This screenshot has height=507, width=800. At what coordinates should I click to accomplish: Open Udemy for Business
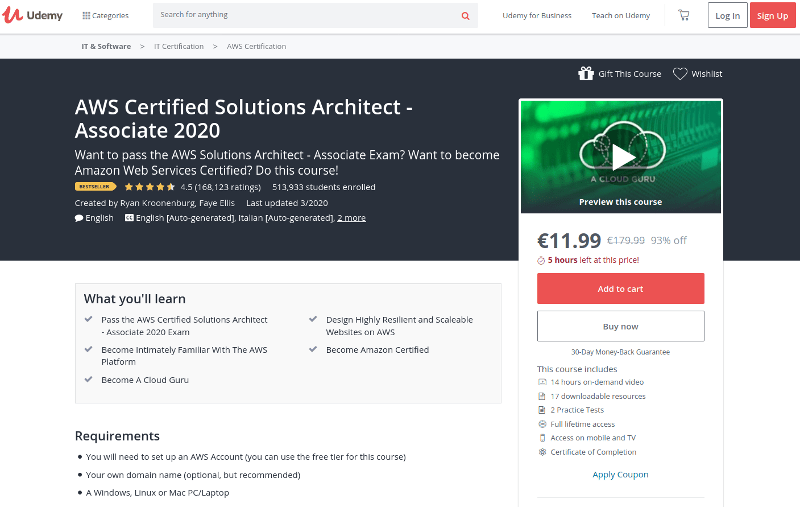point(537,15)
